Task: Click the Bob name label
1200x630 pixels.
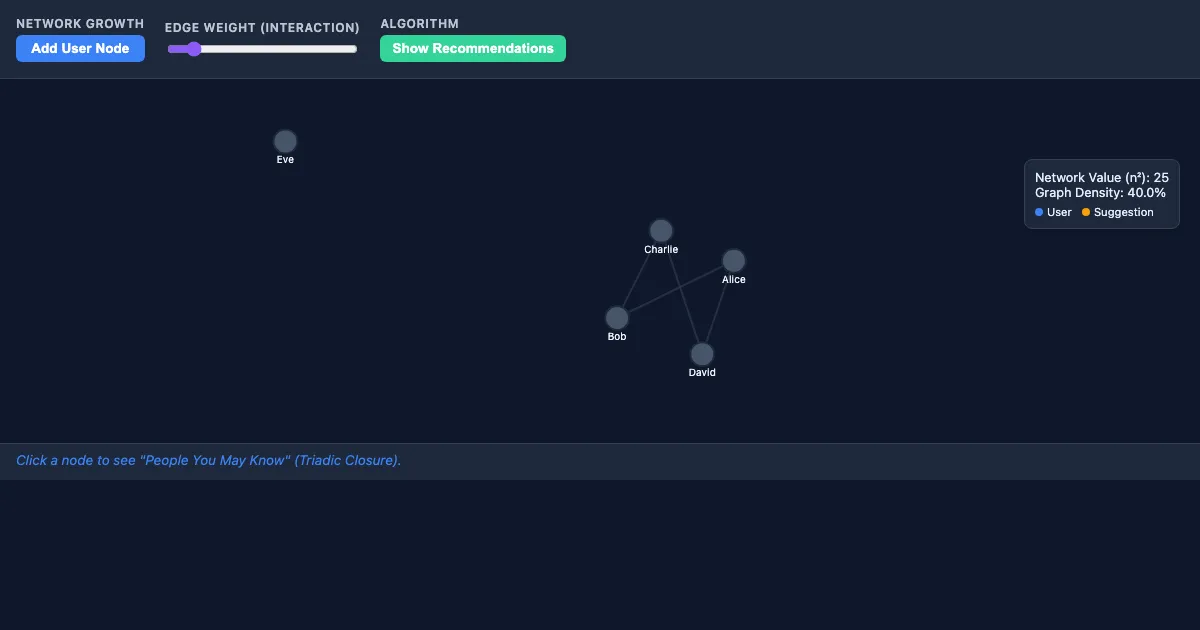Action: 617,337
